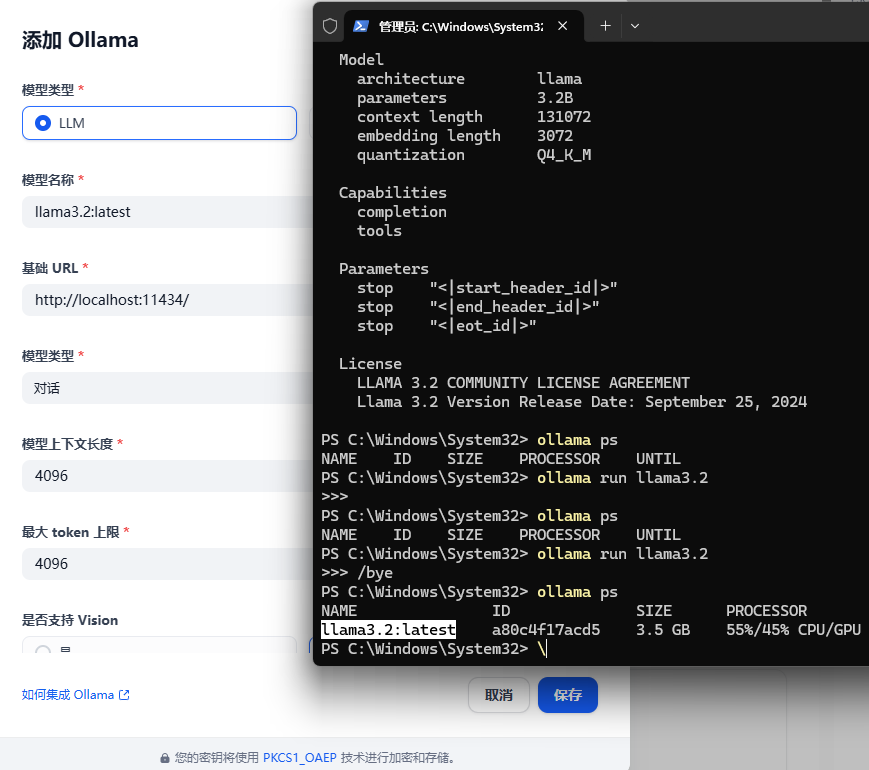
Task: Select the 管理员: C:\Windows\System32 terminal tab
Action: tap(464, 26)
